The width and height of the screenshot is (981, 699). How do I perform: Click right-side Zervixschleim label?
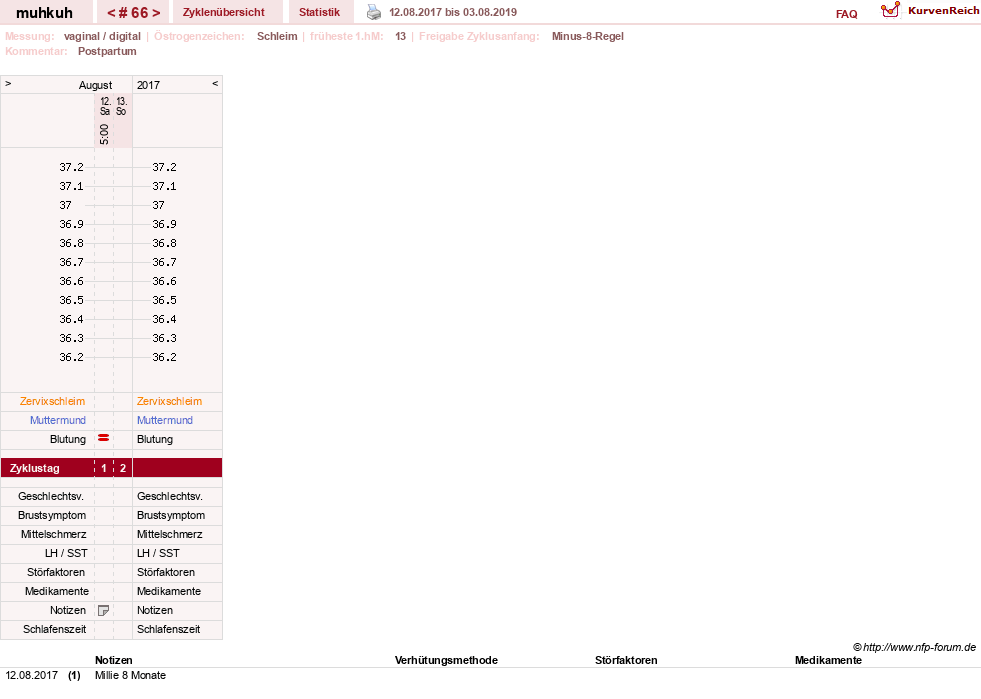point(170,401)
